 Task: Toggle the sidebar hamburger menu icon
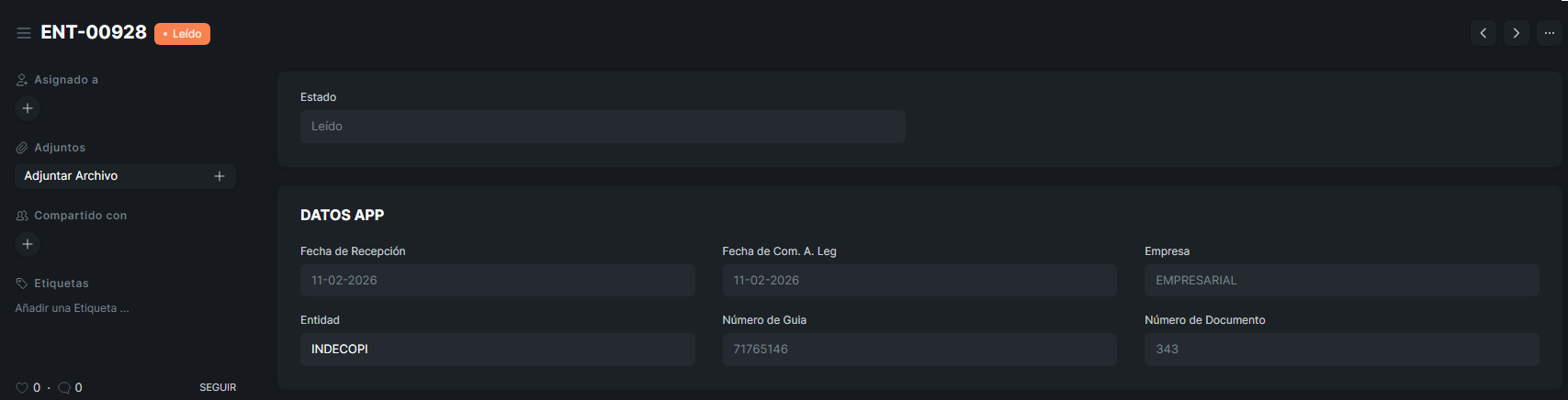tap(24, 33)
